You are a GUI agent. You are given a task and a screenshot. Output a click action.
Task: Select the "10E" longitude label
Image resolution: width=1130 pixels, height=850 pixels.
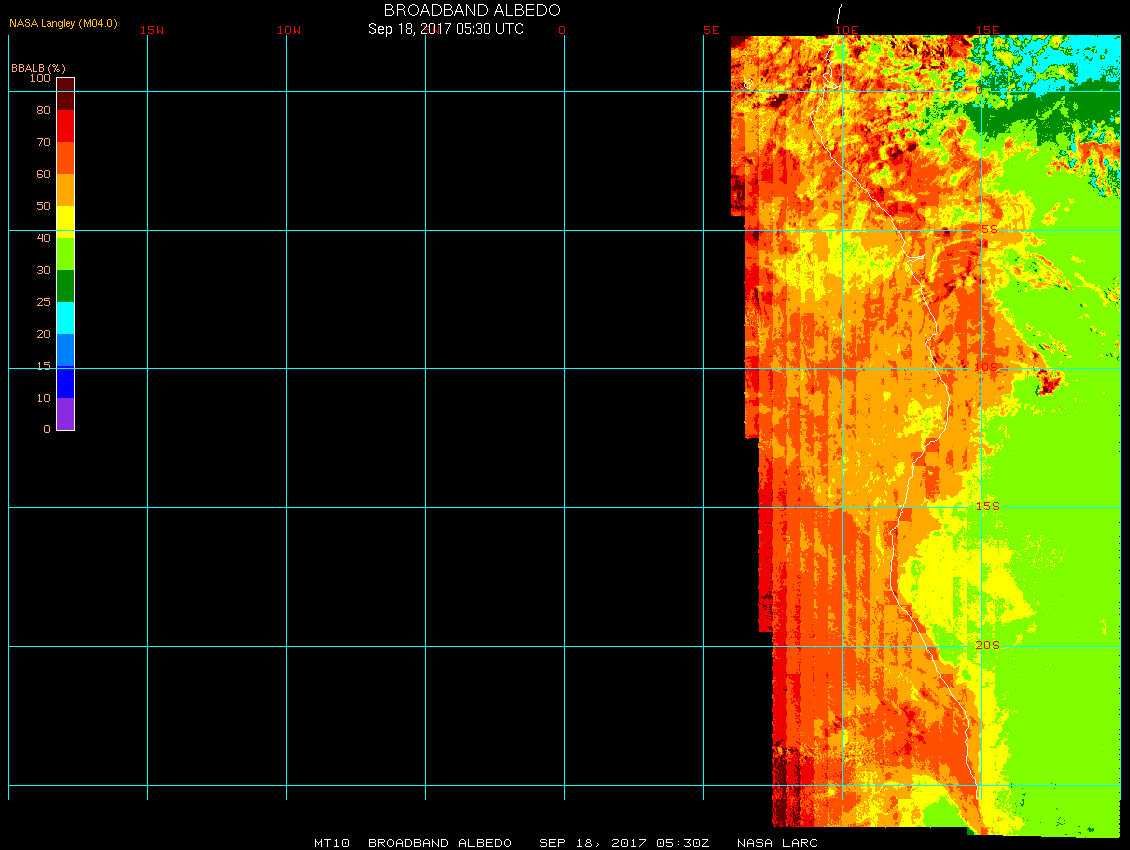847,30
